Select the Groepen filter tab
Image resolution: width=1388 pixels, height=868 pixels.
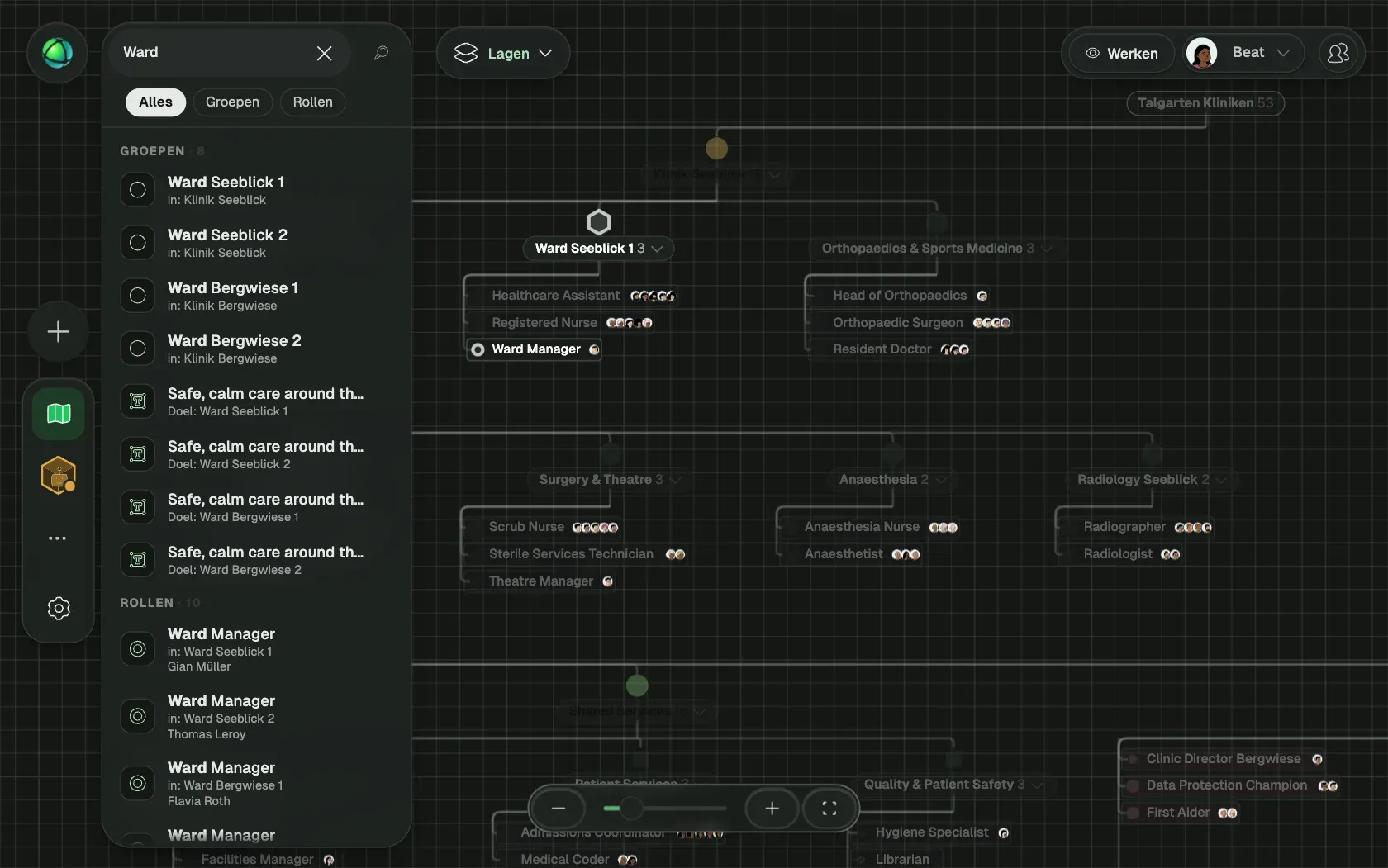[x=232, y=102]
